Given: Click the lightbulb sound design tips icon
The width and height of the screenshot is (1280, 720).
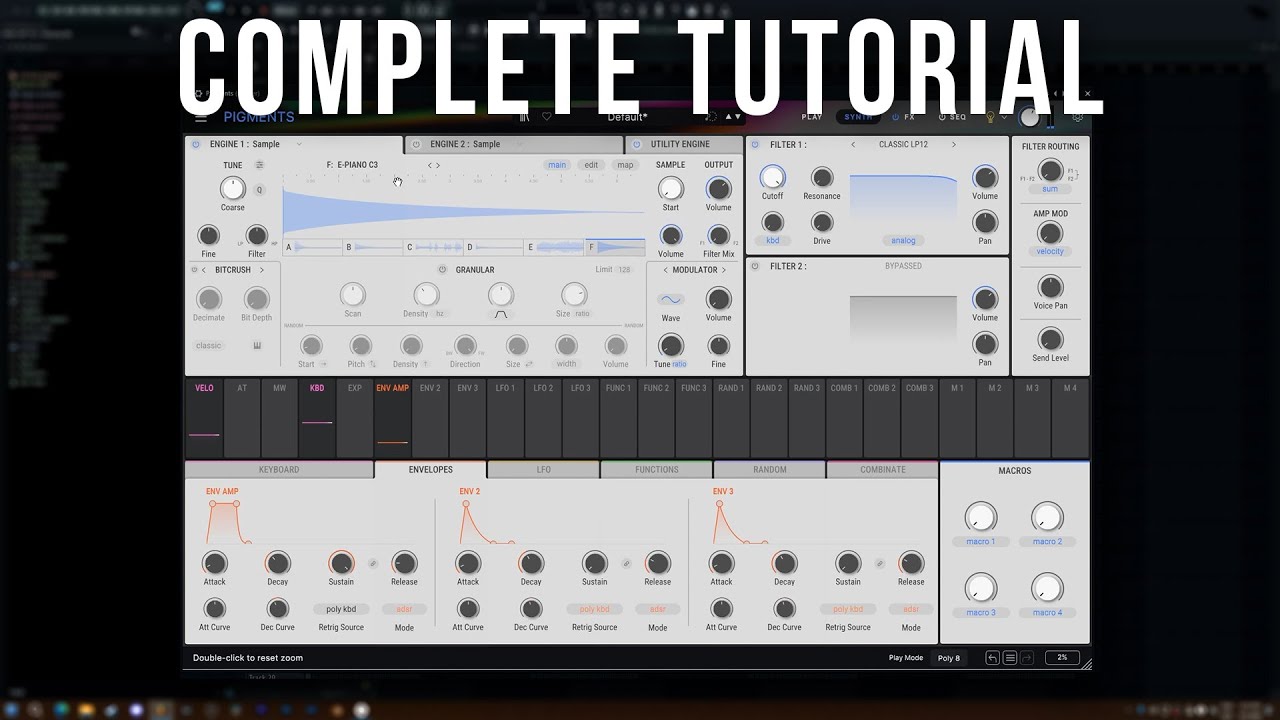Looking at the screenshot, I should [x=991, y=117].
